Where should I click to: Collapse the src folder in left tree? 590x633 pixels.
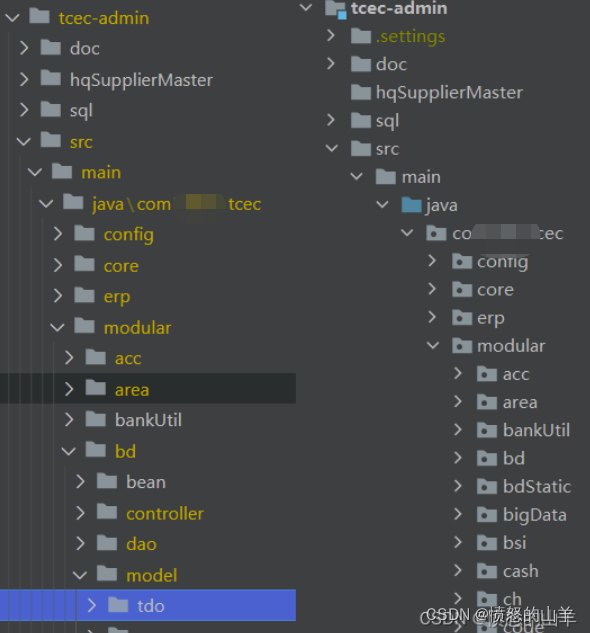pyautogui.click(x=24, y=141)
